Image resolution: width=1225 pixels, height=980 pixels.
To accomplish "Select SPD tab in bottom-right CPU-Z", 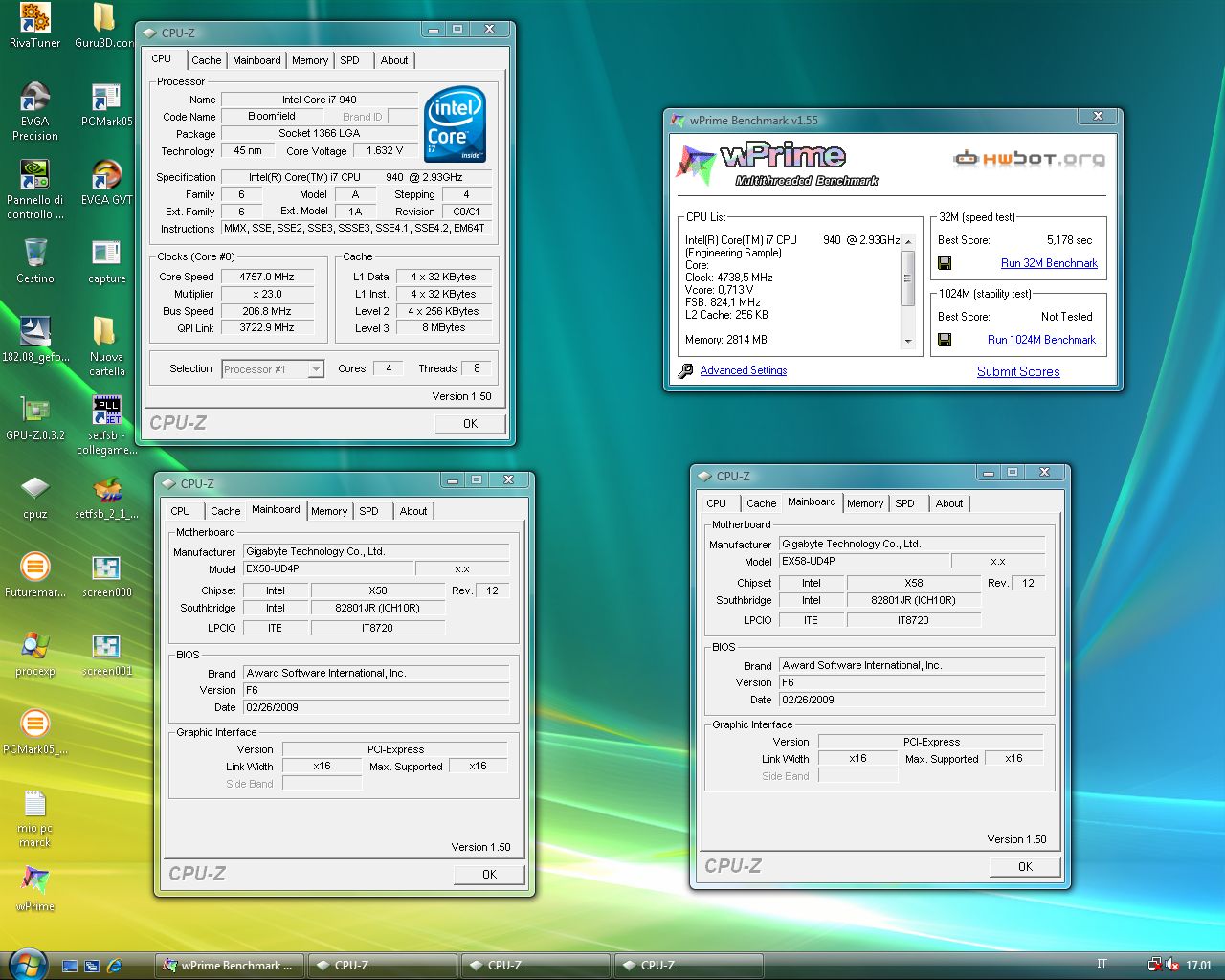I will click(x=905, y=503).
